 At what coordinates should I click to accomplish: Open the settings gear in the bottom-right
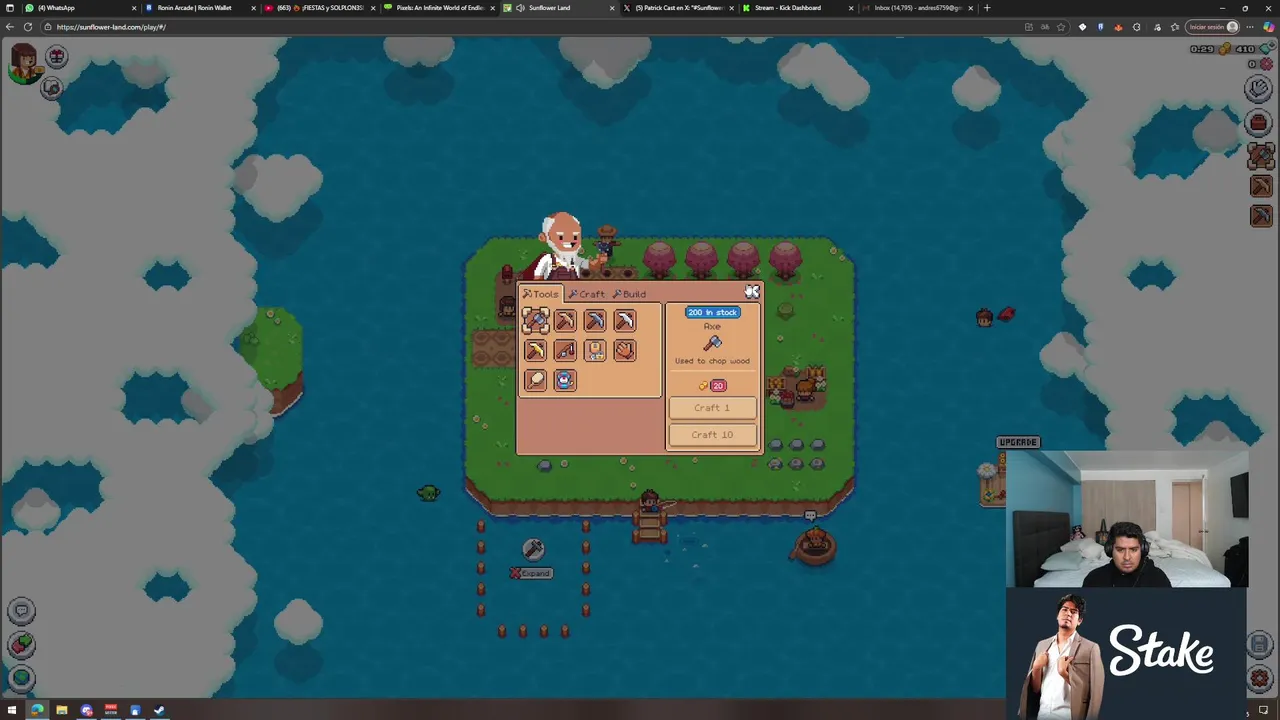click(1259, 678)
